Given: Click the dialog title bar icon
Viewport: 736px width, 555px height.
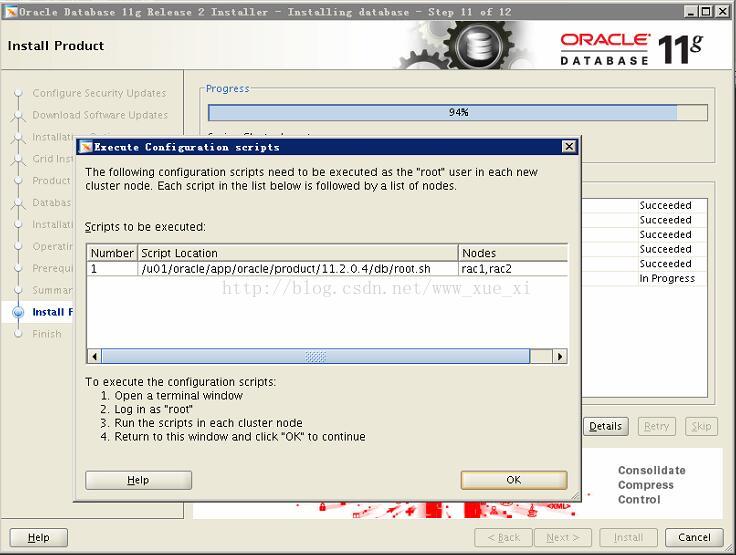Looking at the screenshot, I should pyautogui.click(x=86, y=147).
